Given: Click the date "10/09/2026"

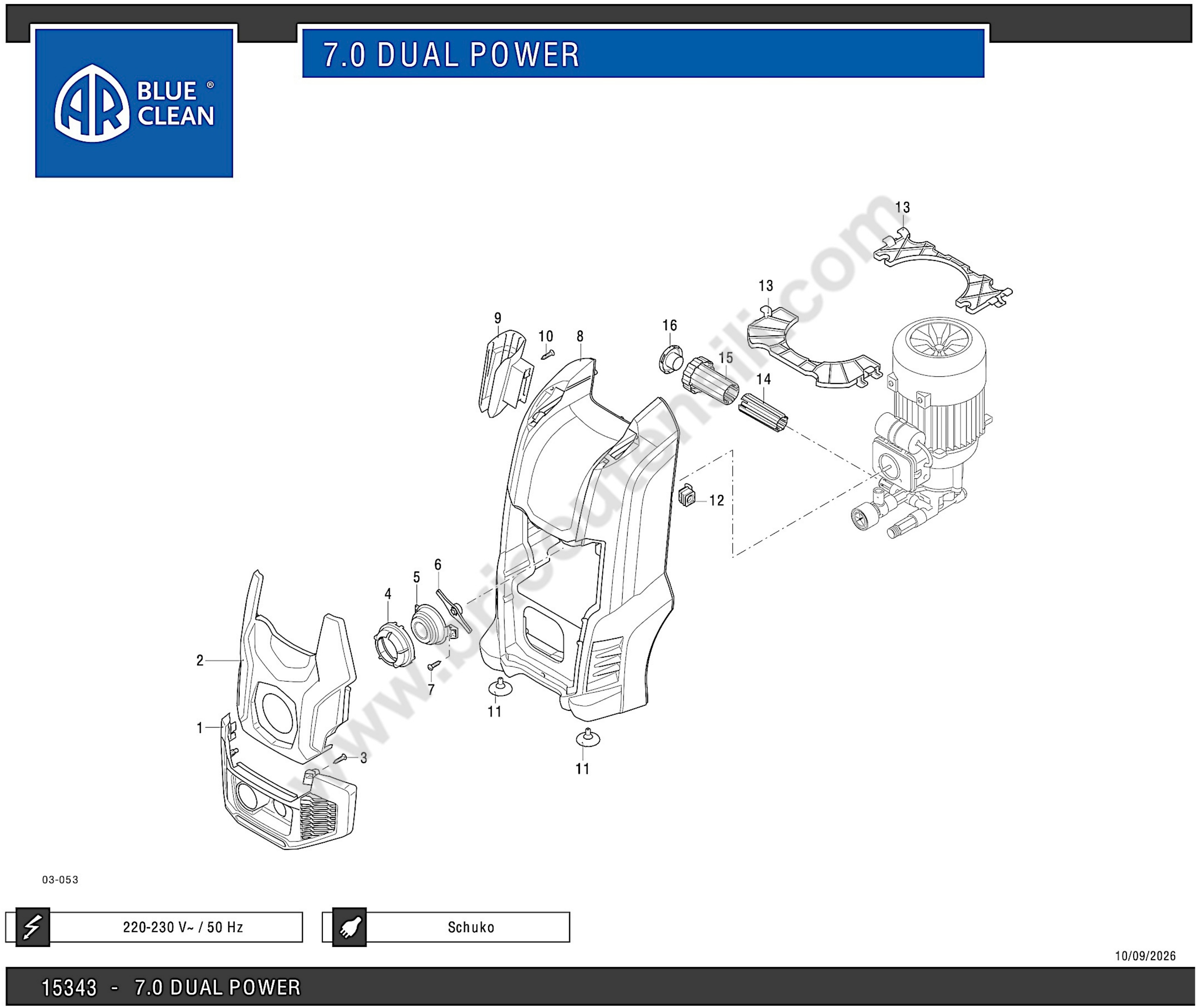Looking at the screenshot, I should point(1145,956).
